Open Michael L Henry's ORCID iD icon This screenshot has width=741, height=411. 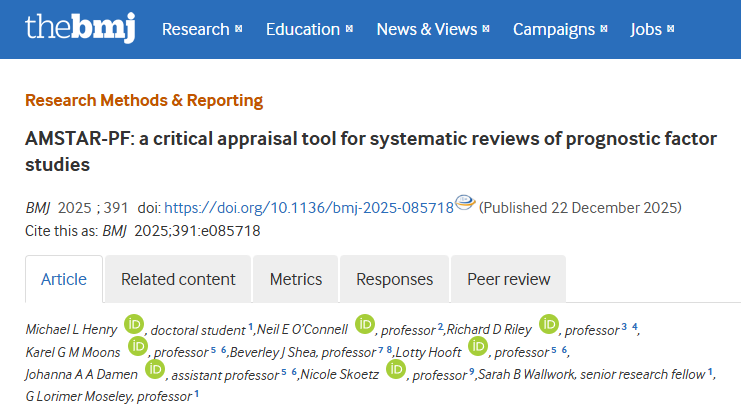coord(134,324)
